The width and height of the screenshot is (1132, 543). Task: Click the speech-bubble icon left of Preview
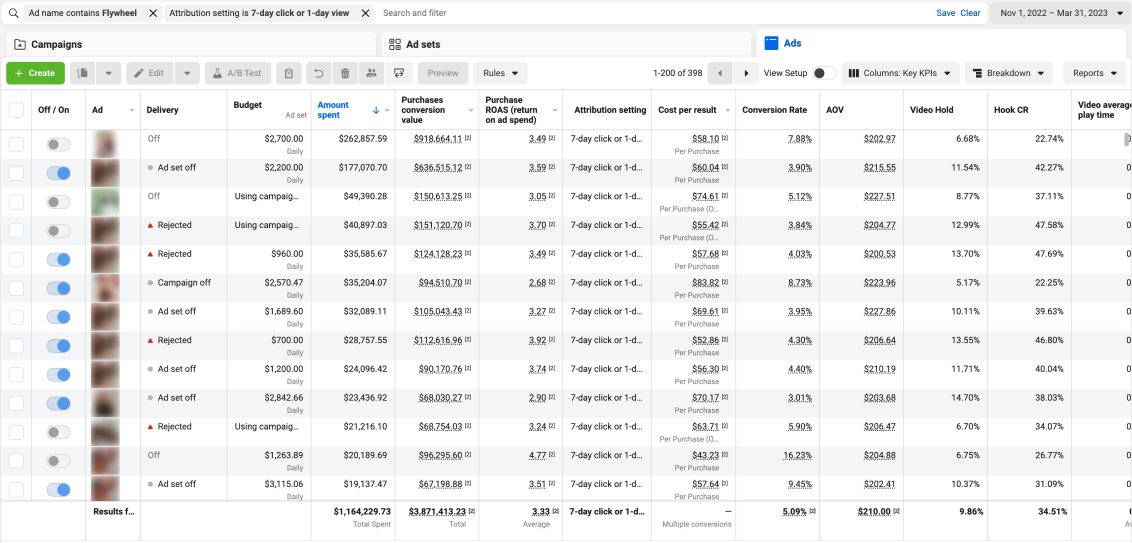pyautogui.click(x=399, y=73)
